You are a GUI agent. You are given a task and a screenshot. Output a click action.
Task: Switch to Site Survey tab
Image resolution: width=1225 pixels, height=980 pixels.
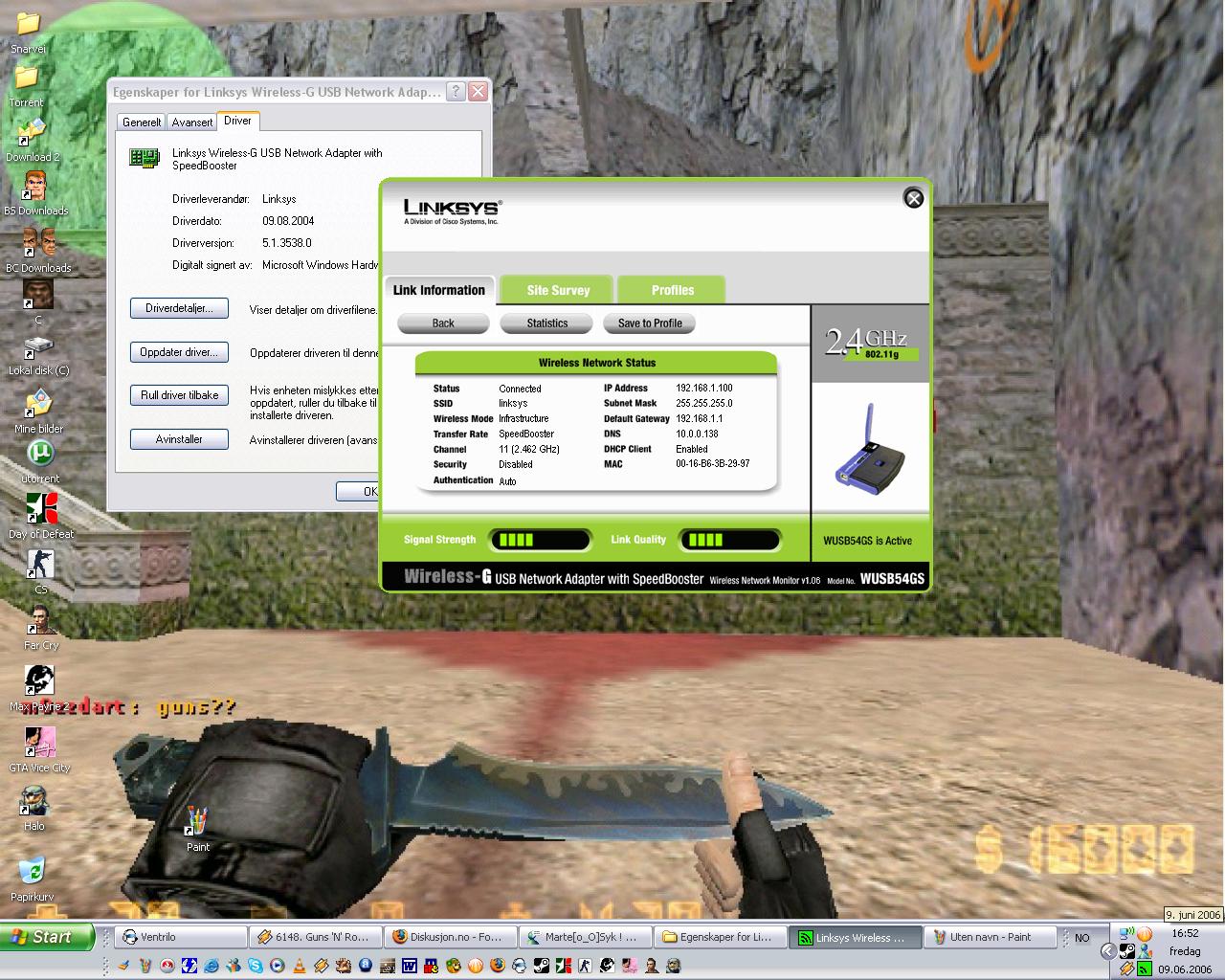click(558, 290)
